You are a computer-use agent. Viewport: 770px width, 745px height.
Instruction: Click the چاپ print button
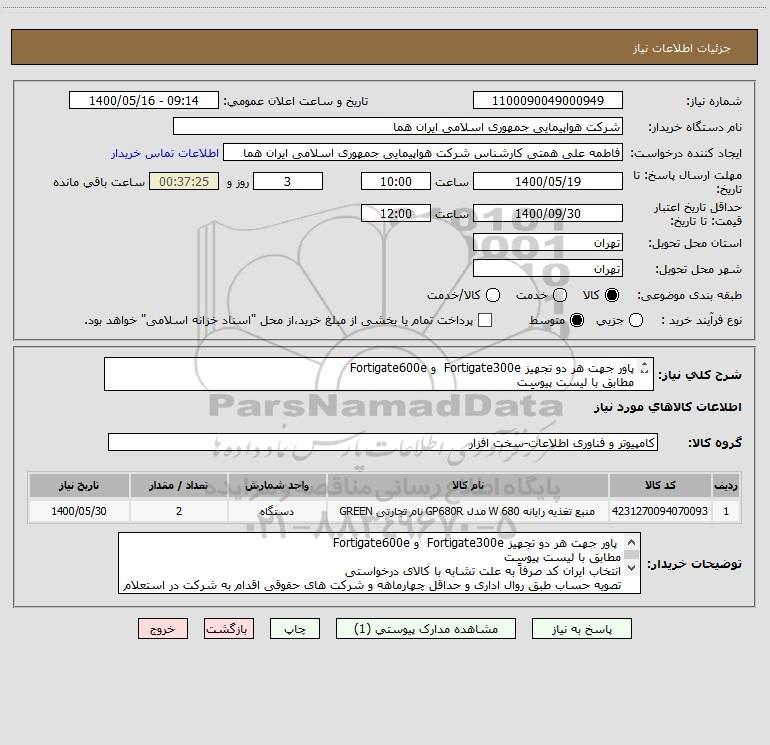[295, 629]
